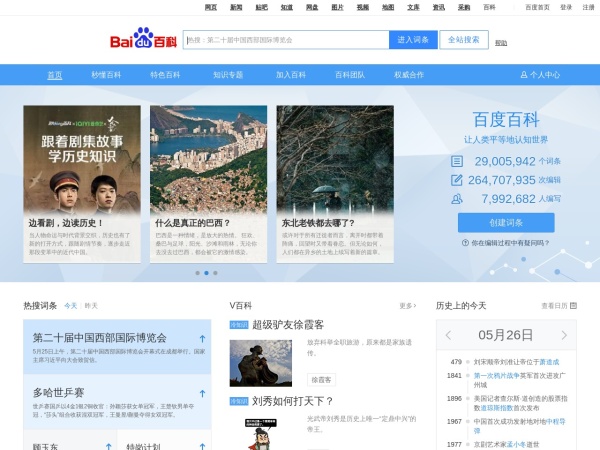Image resolution: width=600 pixels, height=450 pixels.
Task: Click the people icon beside 7,992,682
Action: [x=457, y=199]
